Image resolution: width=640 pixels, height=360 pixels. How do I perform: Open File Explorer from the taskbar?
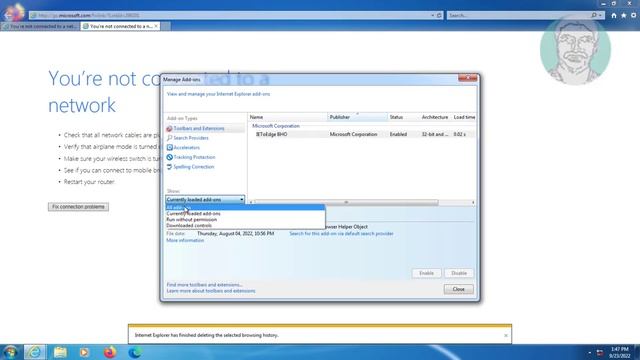pos(60,352)
